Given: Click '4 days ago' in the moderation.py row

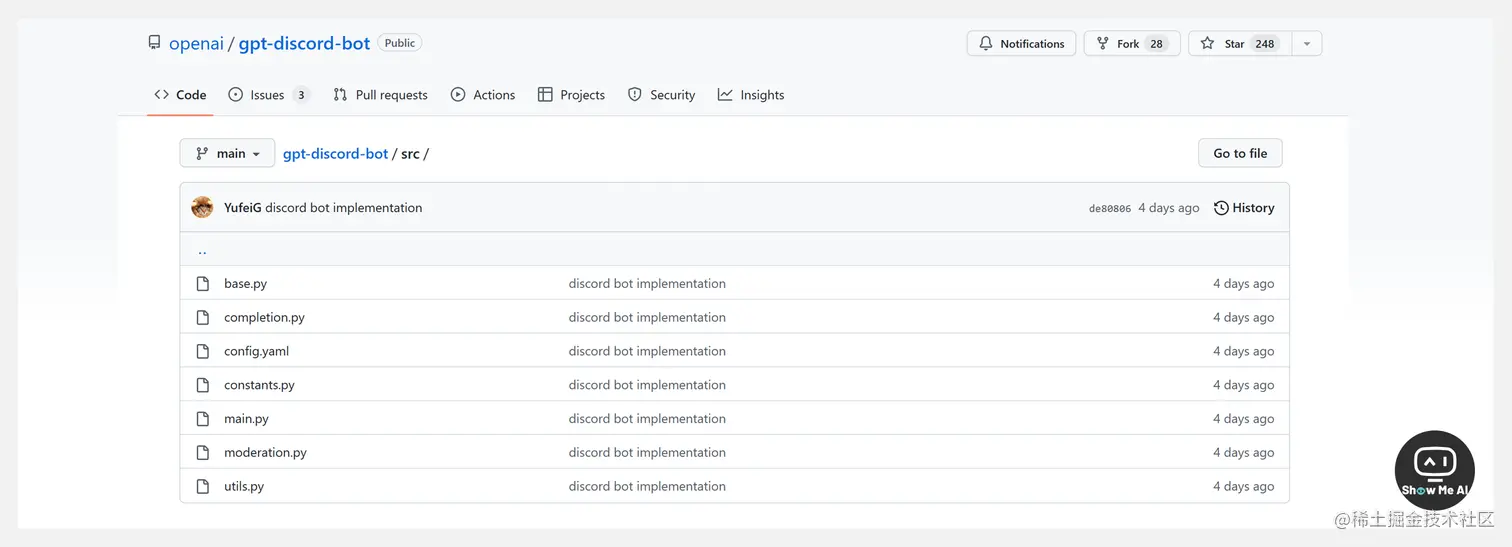Looking at the screenshot, I should tap(1243, 453).
